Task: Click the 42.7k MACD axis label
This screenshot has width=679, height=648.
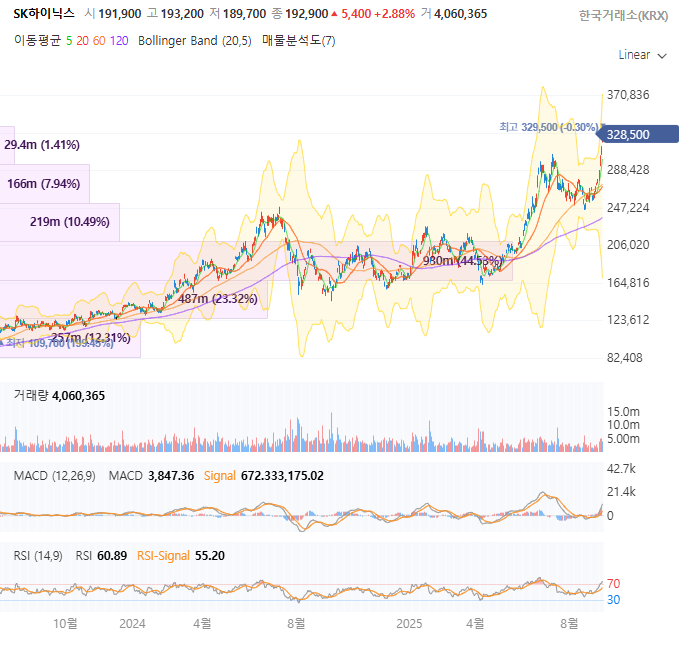Action: tap(621, 469)
